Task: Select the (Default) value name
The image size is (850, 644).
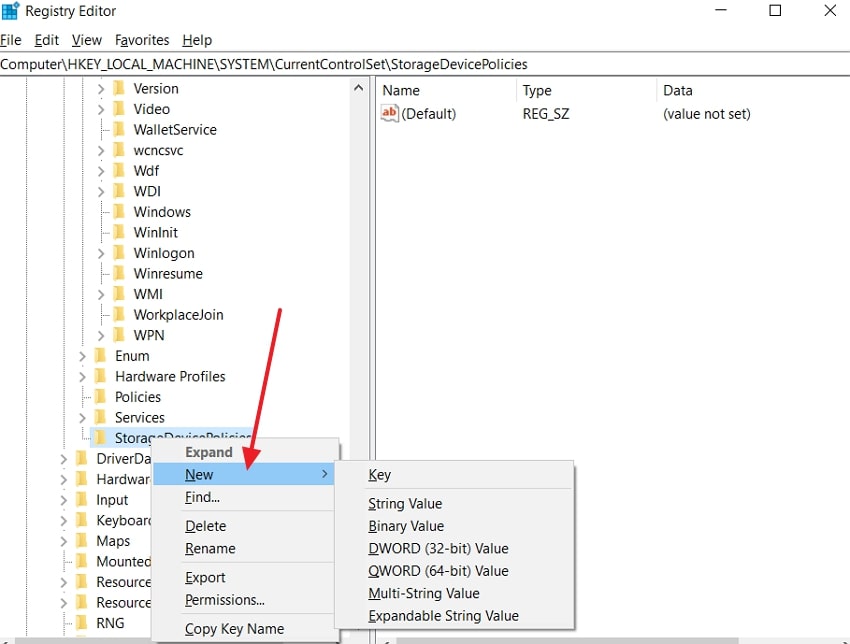Action: click(429, 114)
